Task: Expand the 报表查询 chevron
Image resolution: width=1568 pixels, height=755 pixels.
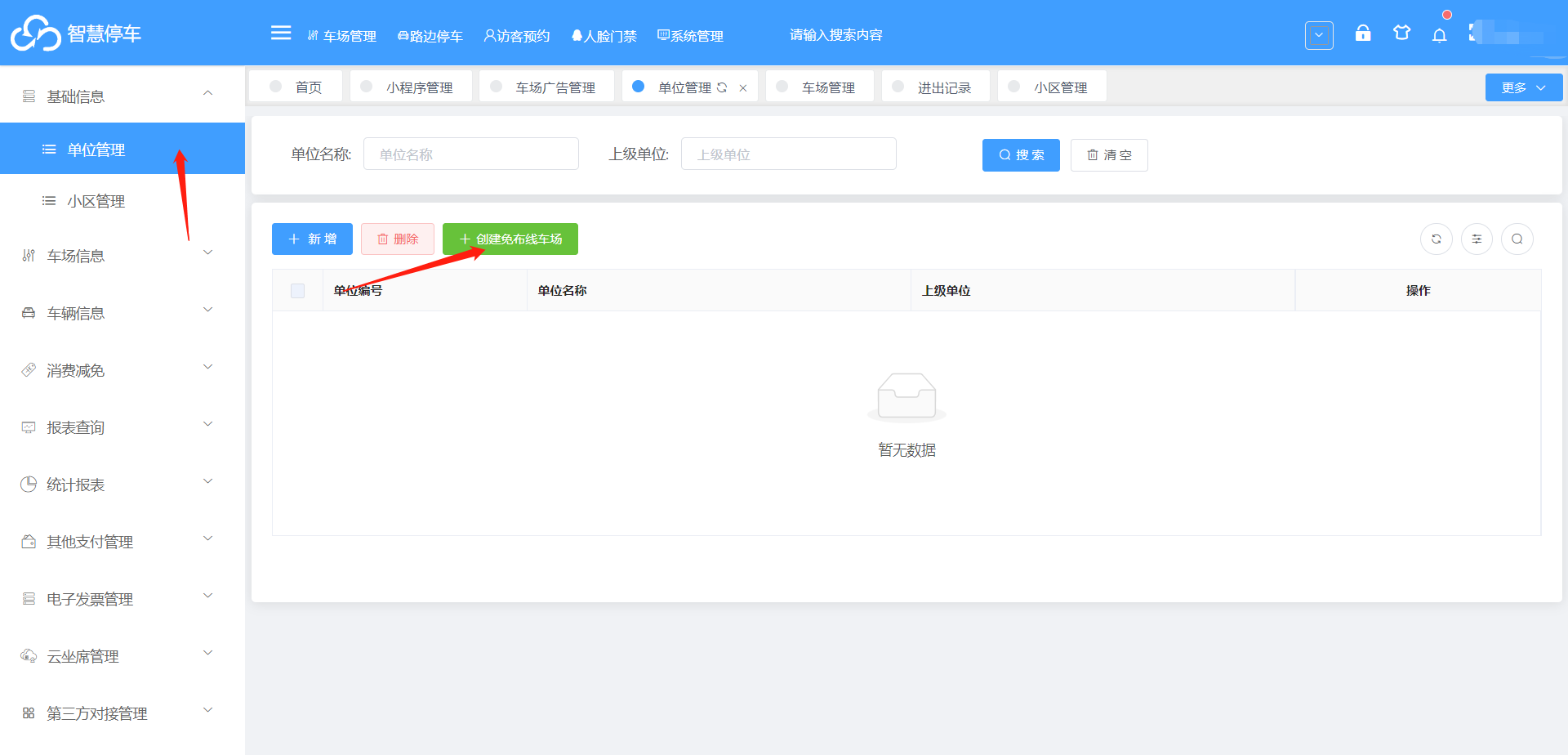Action: (208, 424)
